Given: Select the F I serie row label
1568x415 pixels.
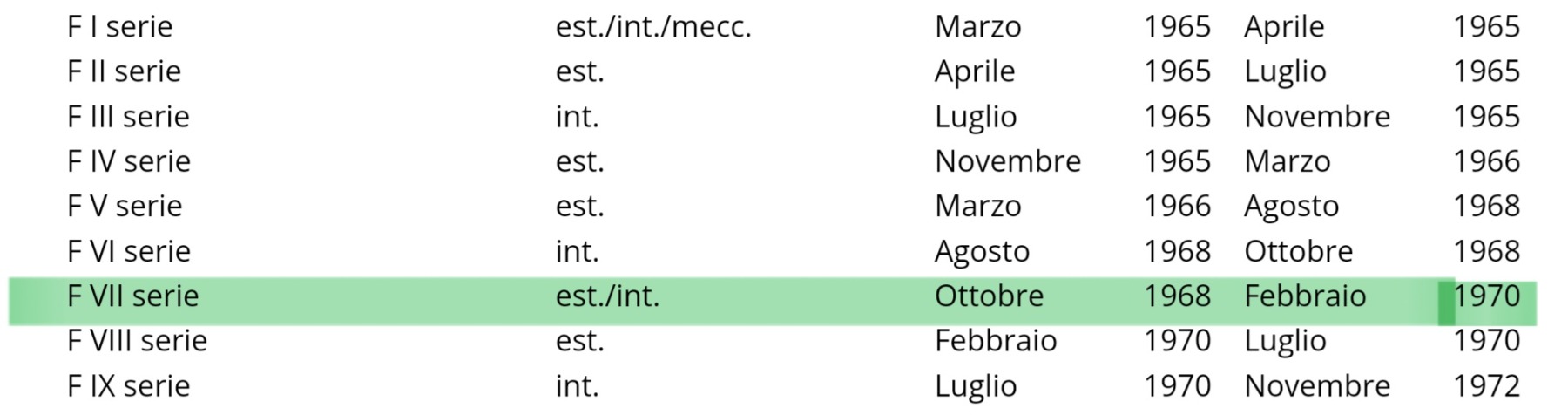Looking at the screenshot, I should 120,27.
